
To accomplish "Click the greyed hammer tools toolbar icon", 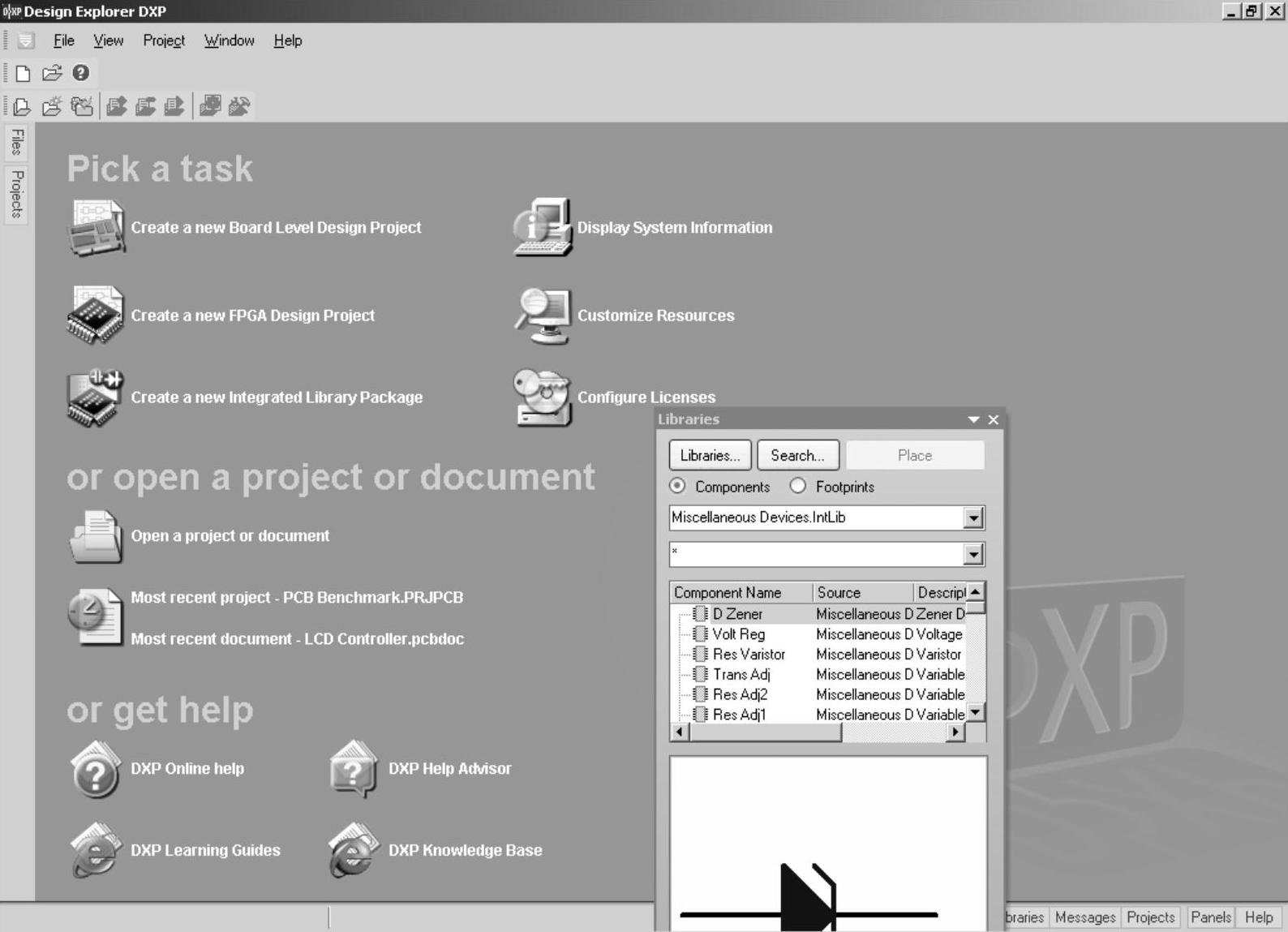I will (x=239, y=106).
